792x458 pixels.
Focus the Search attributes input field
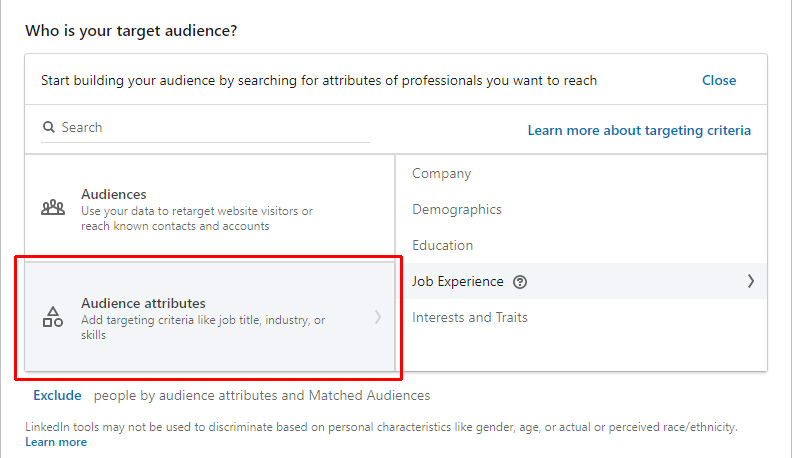pyautogui.click(x=205, y=128)
